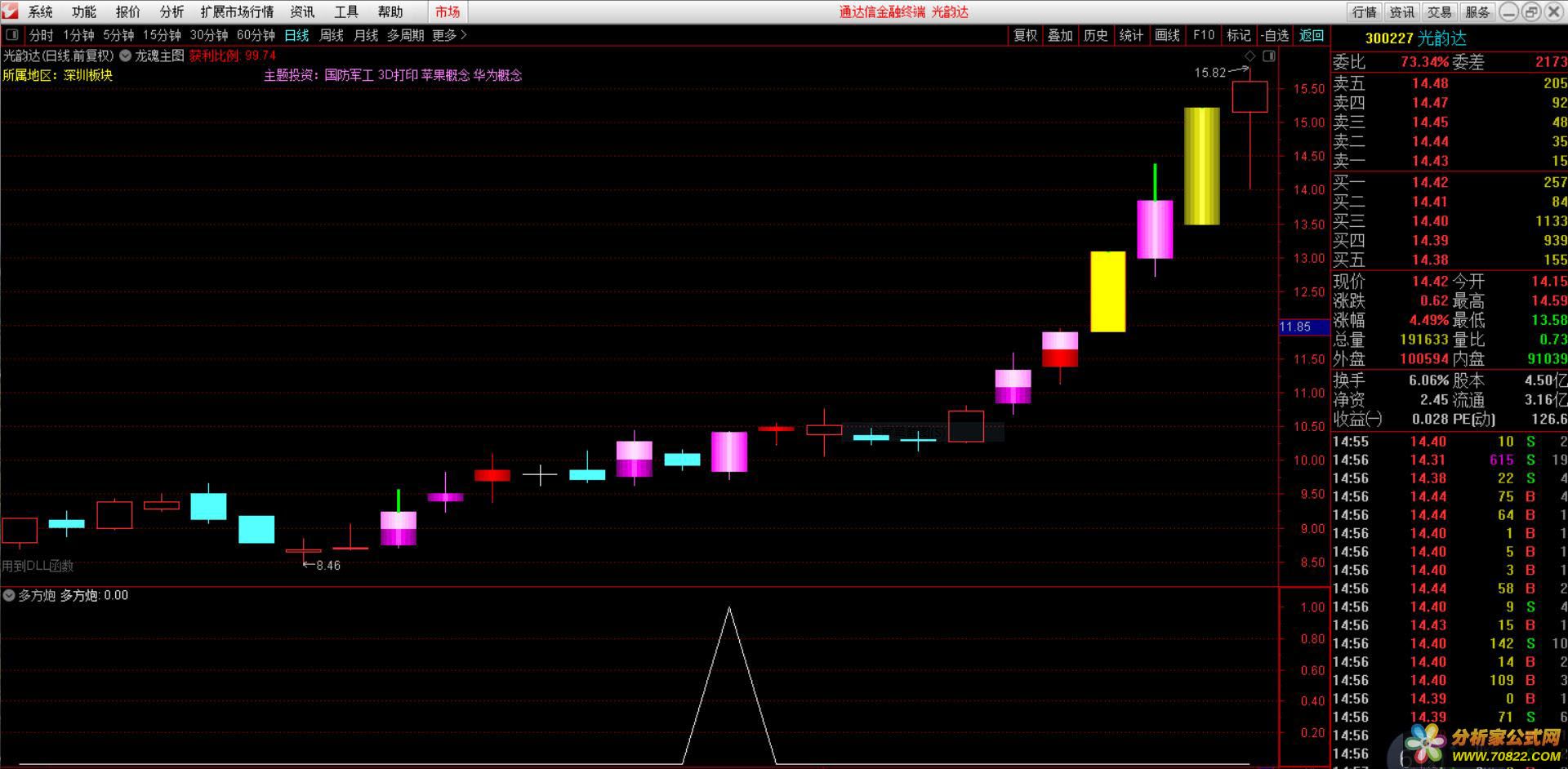Open the 工具 menu
This screenshot has width=1568, height=769.
346,11
